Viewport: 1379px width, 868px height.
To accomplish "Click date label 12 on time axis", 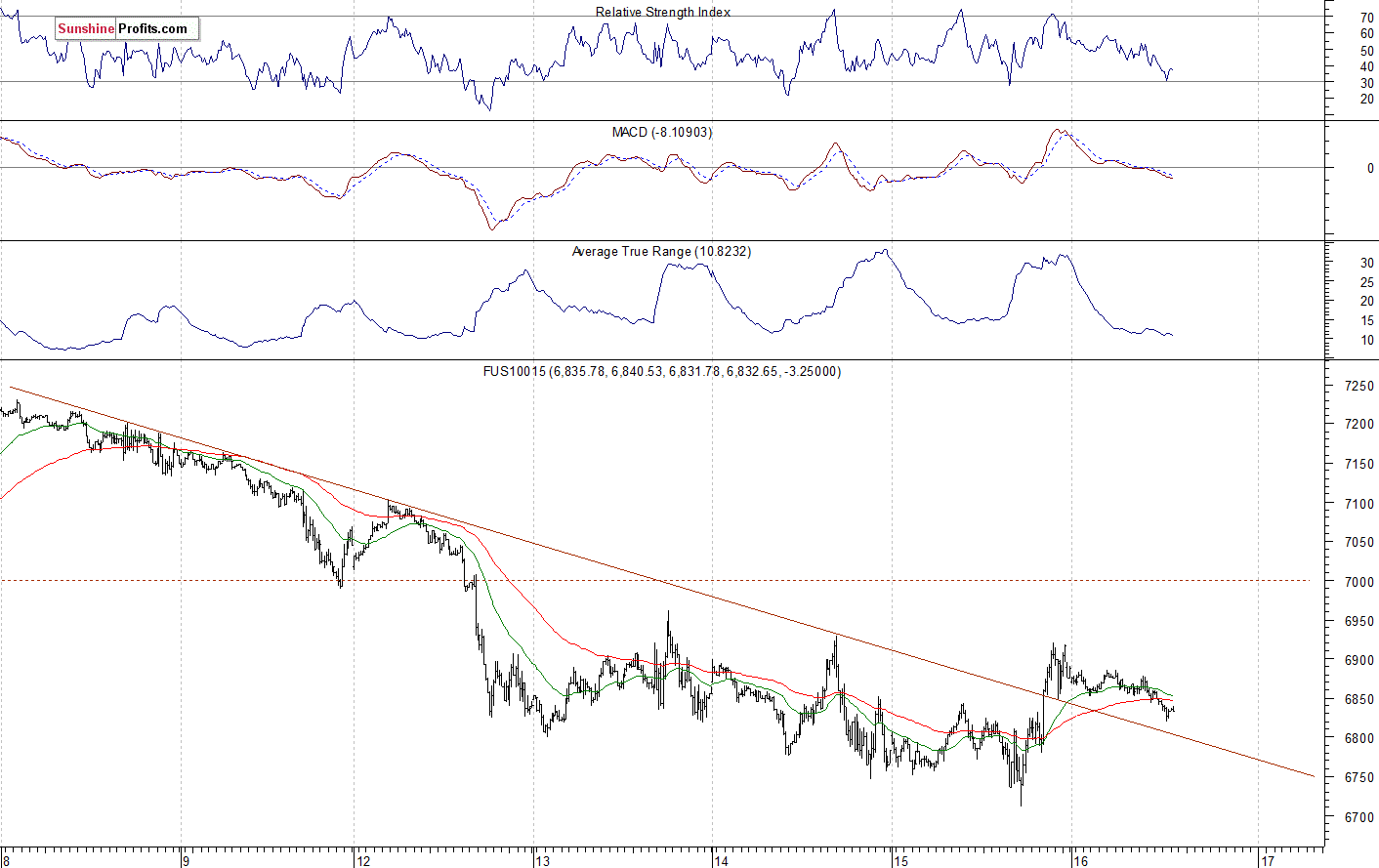I will point(362,861).
